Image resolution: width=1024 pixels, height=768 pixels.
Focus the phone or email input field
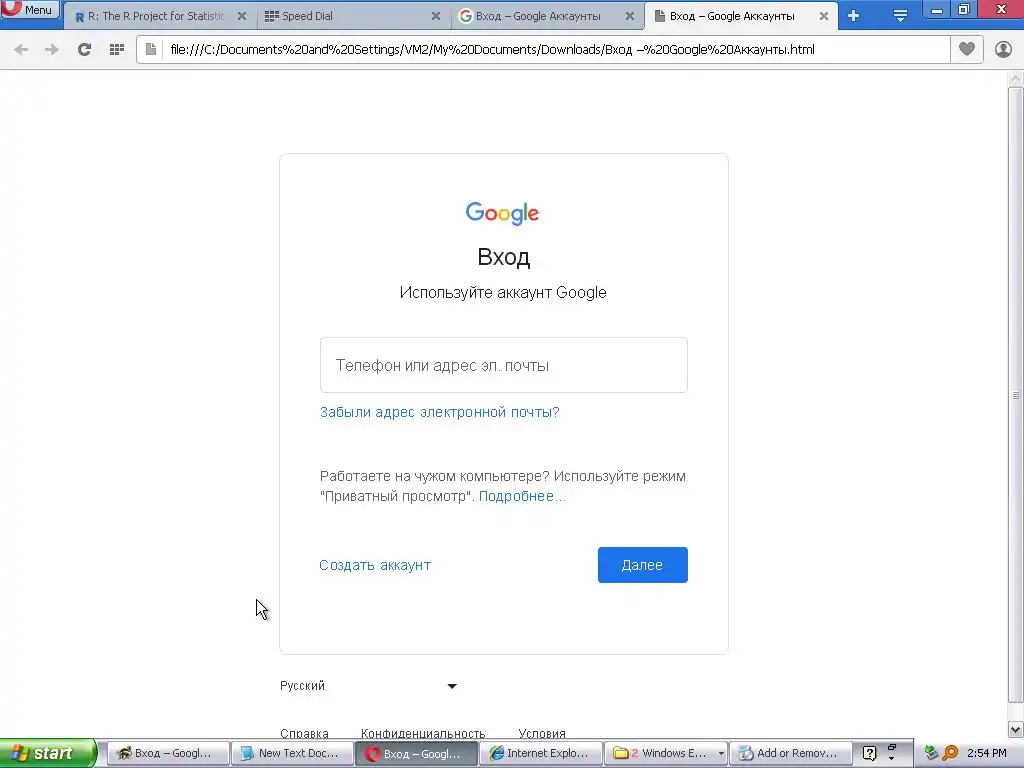pyautogui.click(x=504, y=365)
